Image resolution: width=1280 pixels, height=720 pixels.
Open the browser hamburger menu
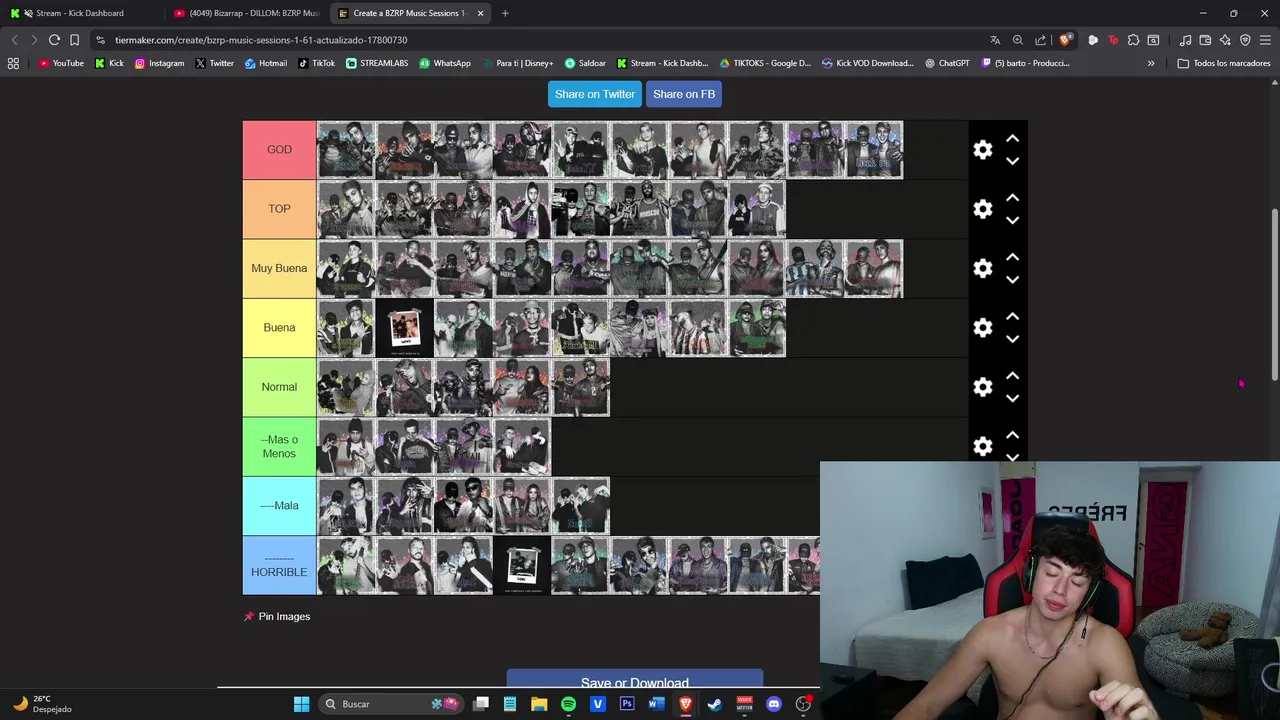(1265, 40)
